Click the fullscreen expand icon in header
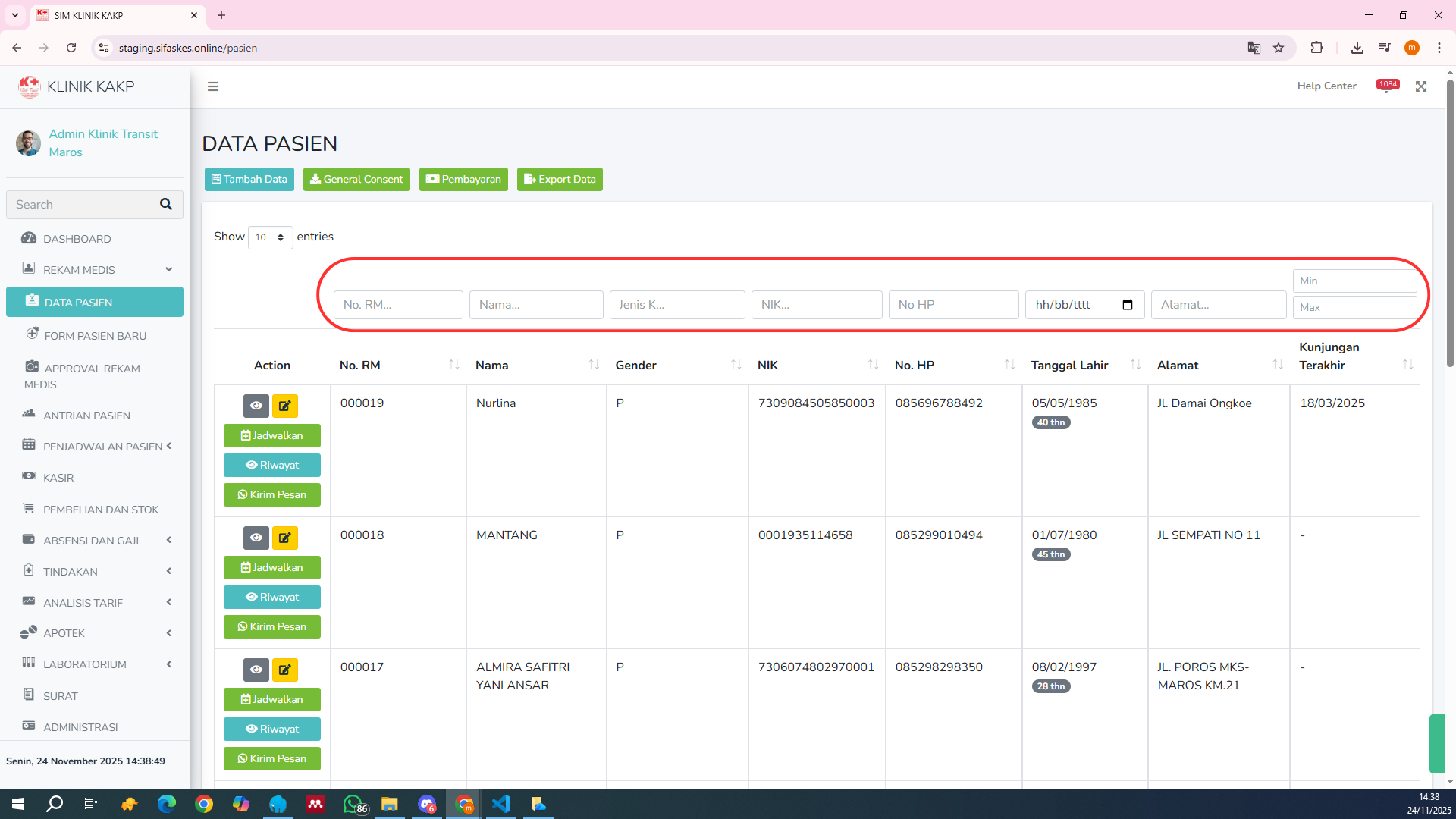 pyautogui.click(x=1421, y=86)
